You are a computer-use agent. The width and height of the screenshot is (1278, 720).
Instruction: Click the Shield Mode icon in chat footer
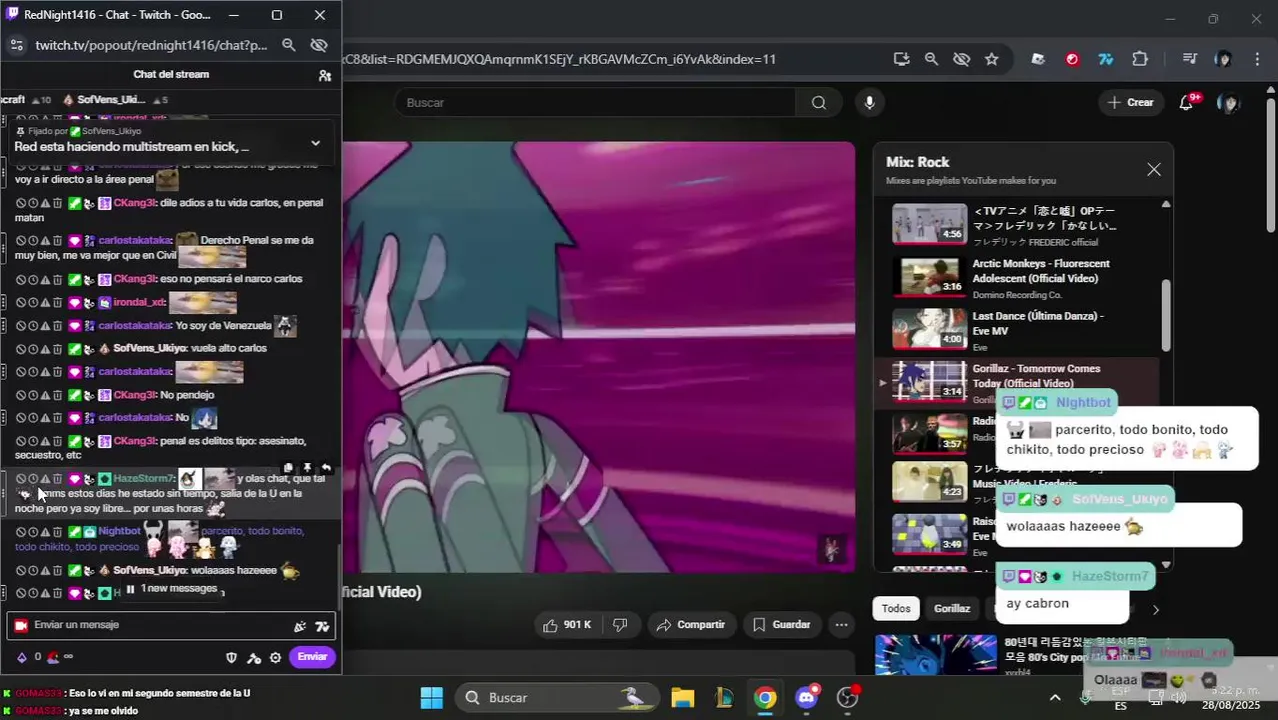click(x=231, y=657)
